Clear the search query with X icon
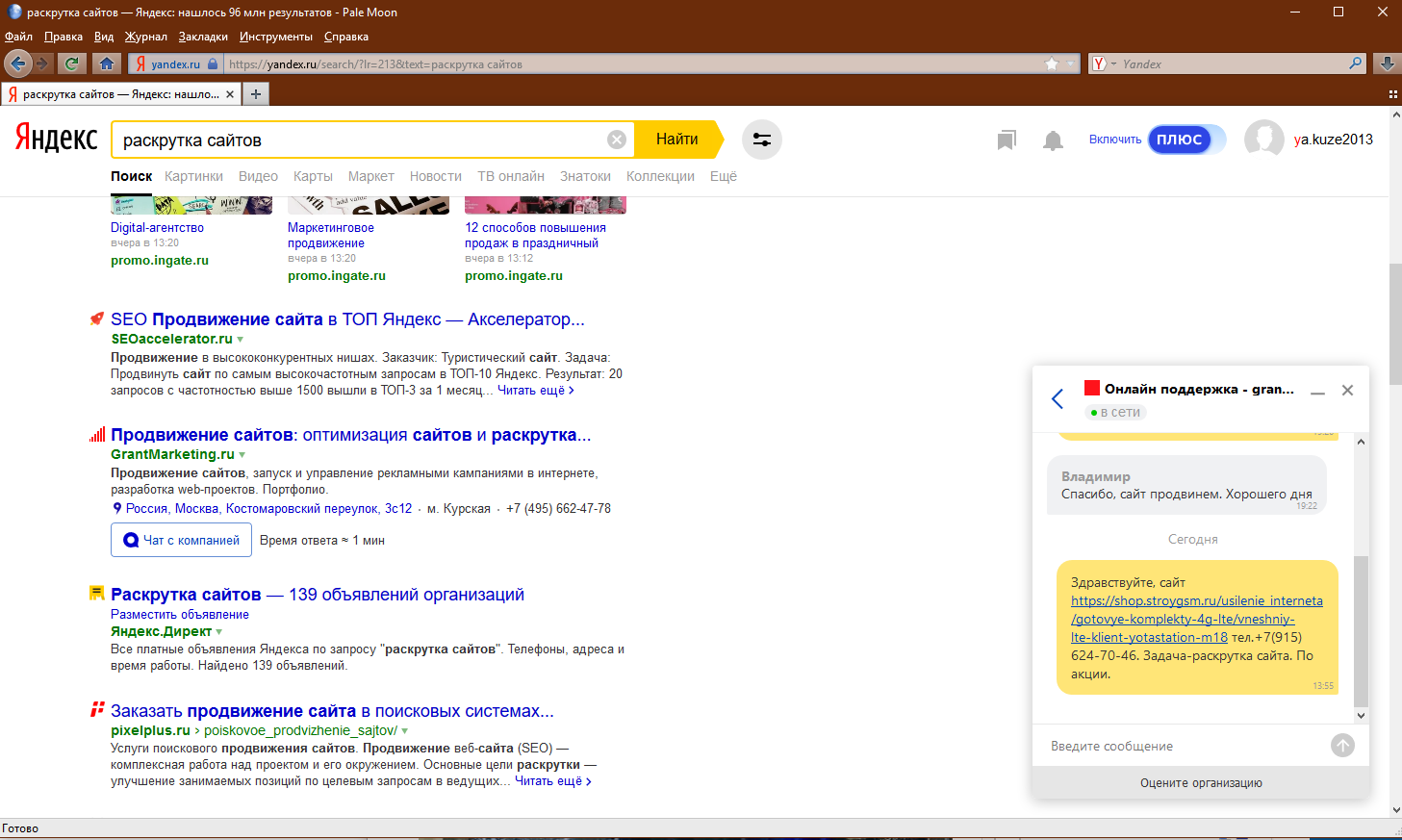1402x840 pixels. pyautogui.click(x=617, y=140)
